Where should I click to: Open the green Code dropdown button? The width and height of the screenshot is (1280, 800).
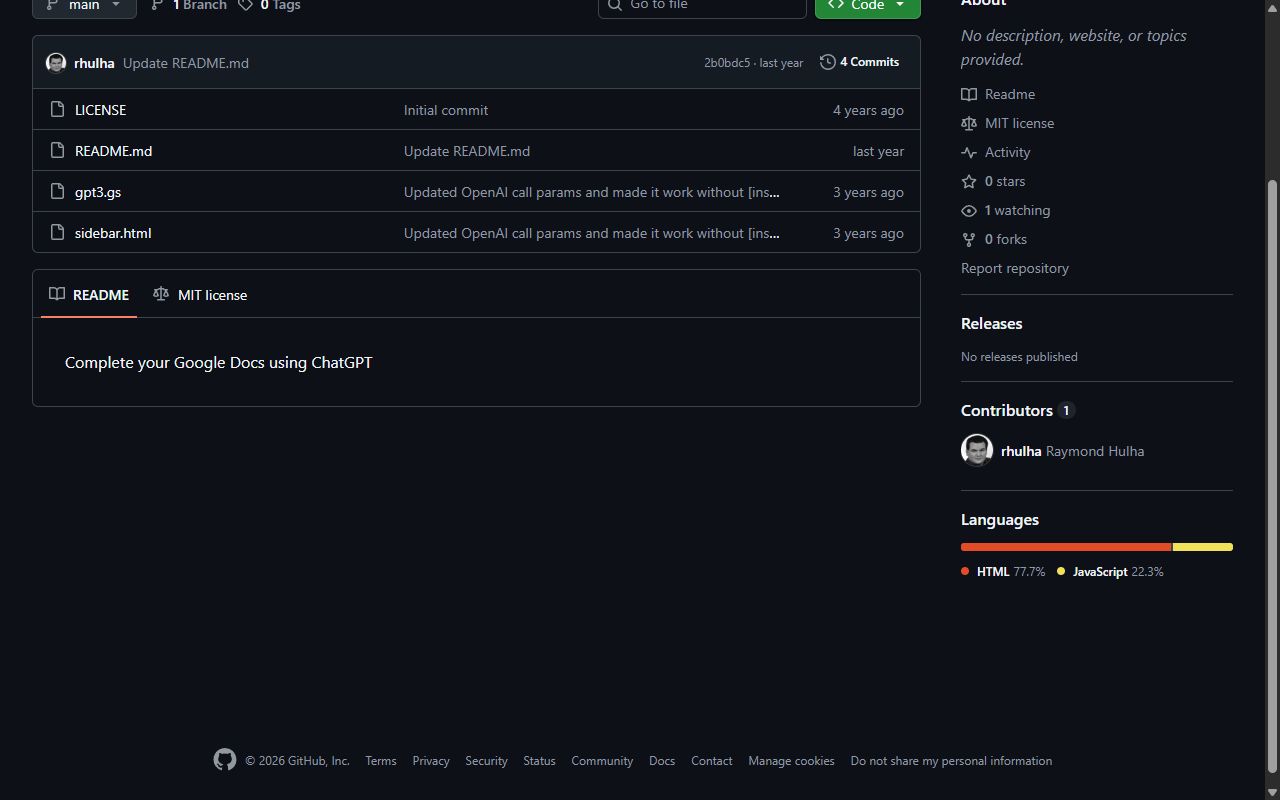coord(867,6)
